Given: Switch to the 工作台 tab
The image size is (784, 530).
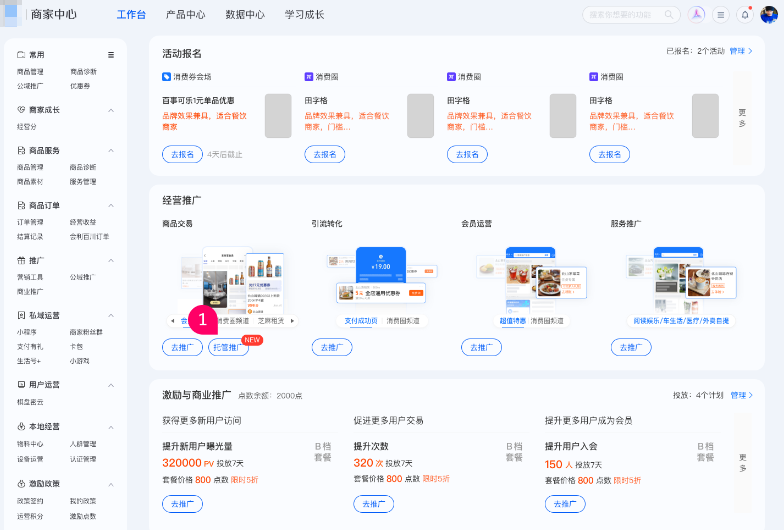Looking at the screenshot, I should click(131, 14).
